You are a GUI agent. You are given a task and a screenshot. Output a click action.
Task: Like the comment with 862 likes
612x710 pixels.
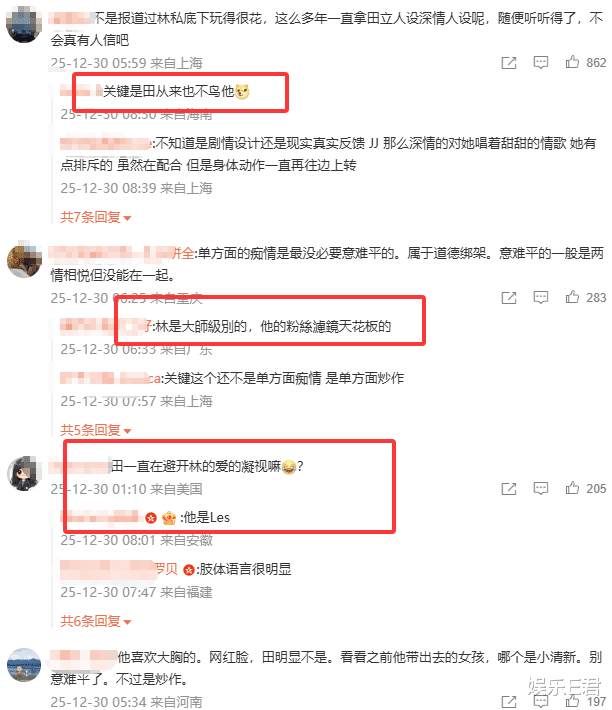pyautogui.click(x=572, y=62)
